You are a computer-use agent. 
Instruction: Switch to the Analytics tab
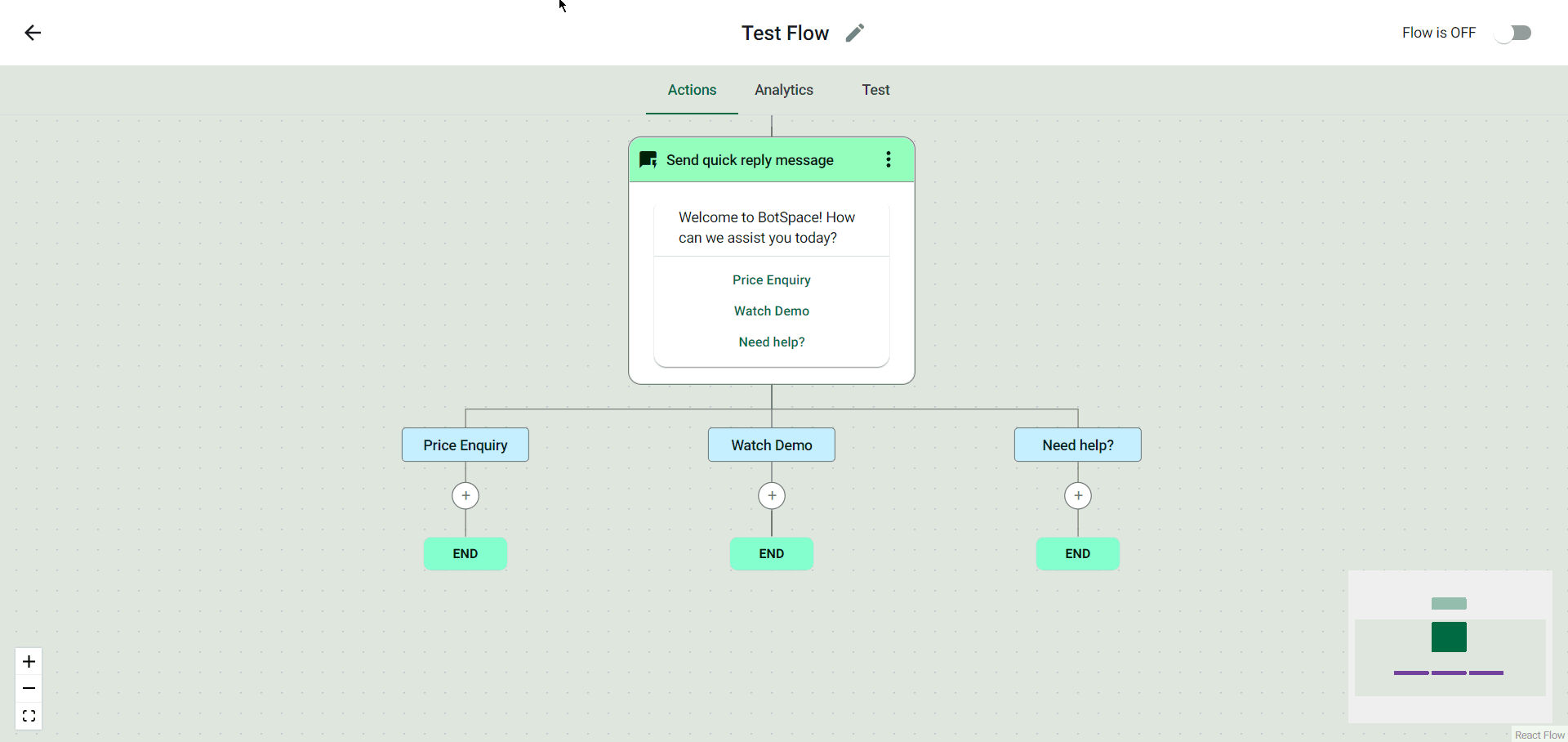(x=784, y=90)
